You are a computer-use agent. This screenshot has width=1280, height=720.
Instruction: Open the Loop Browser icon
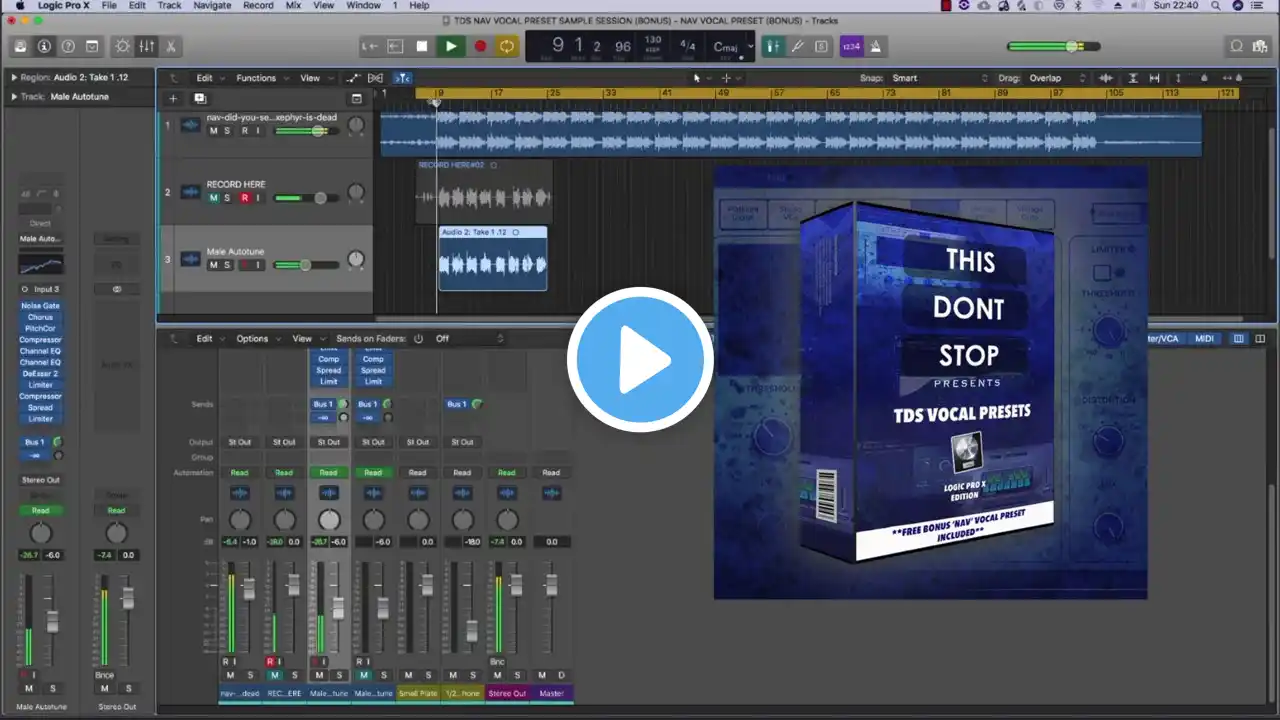[x=1237, y=46]
